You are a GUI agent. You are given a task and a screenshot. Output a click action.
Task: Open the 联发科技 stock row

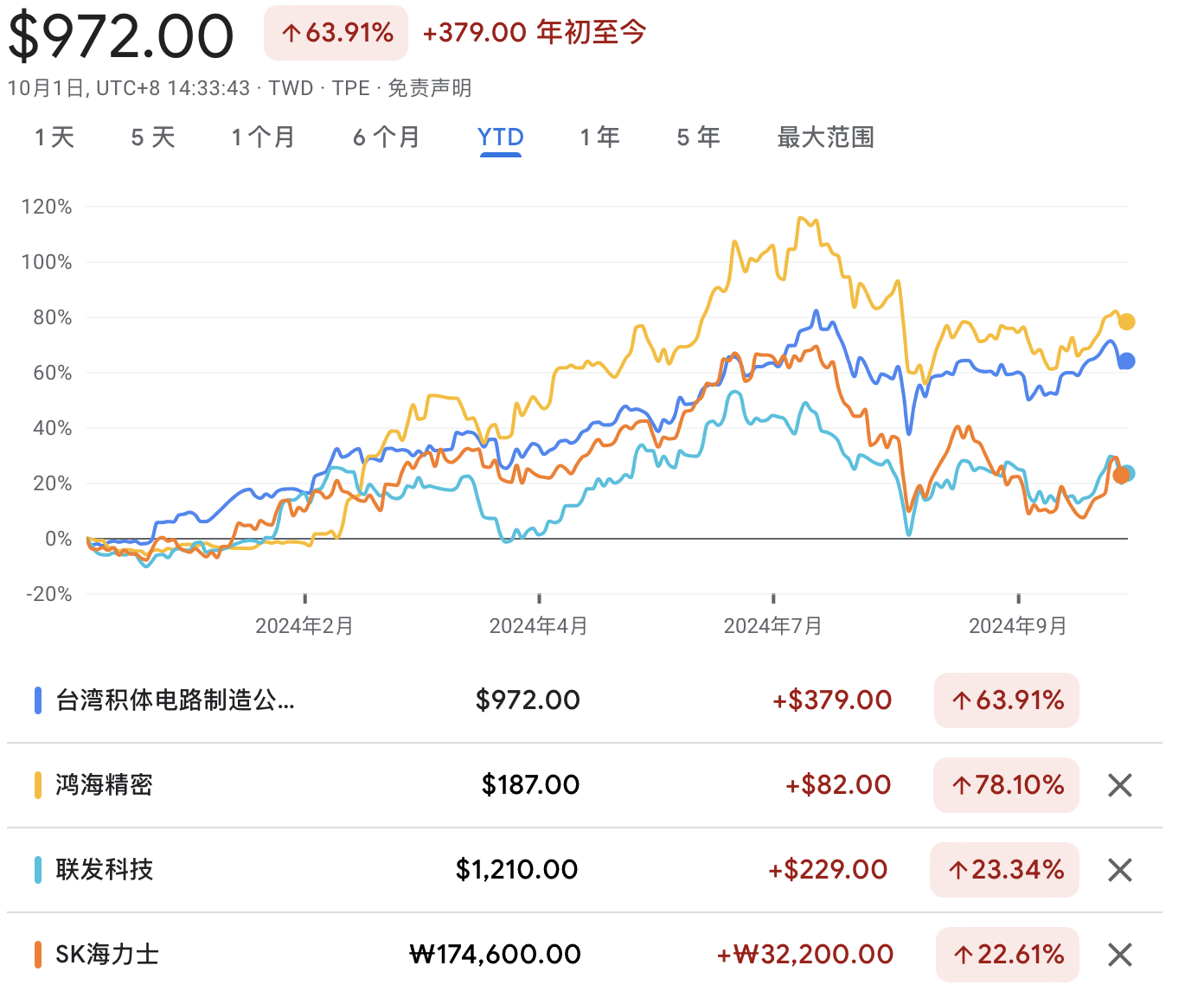(585, 870)
